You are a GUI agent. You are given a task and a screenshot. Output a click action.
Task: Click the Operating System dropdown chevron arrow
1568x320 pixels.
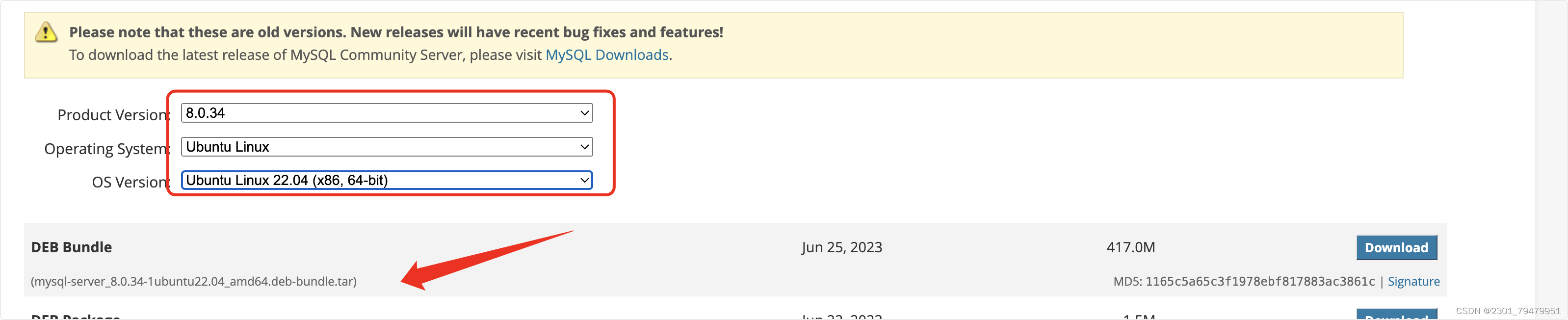[x=584, y=147]
